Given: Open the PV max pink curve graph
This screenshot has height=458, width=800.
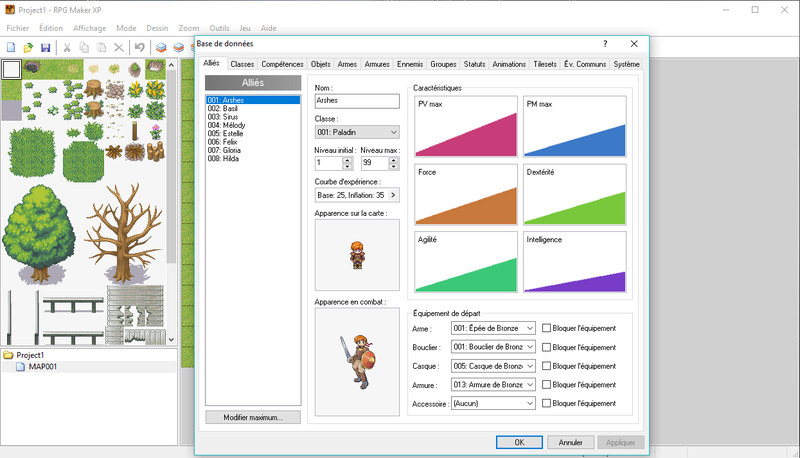Looking at the screenshot, I should click(466, 126).
